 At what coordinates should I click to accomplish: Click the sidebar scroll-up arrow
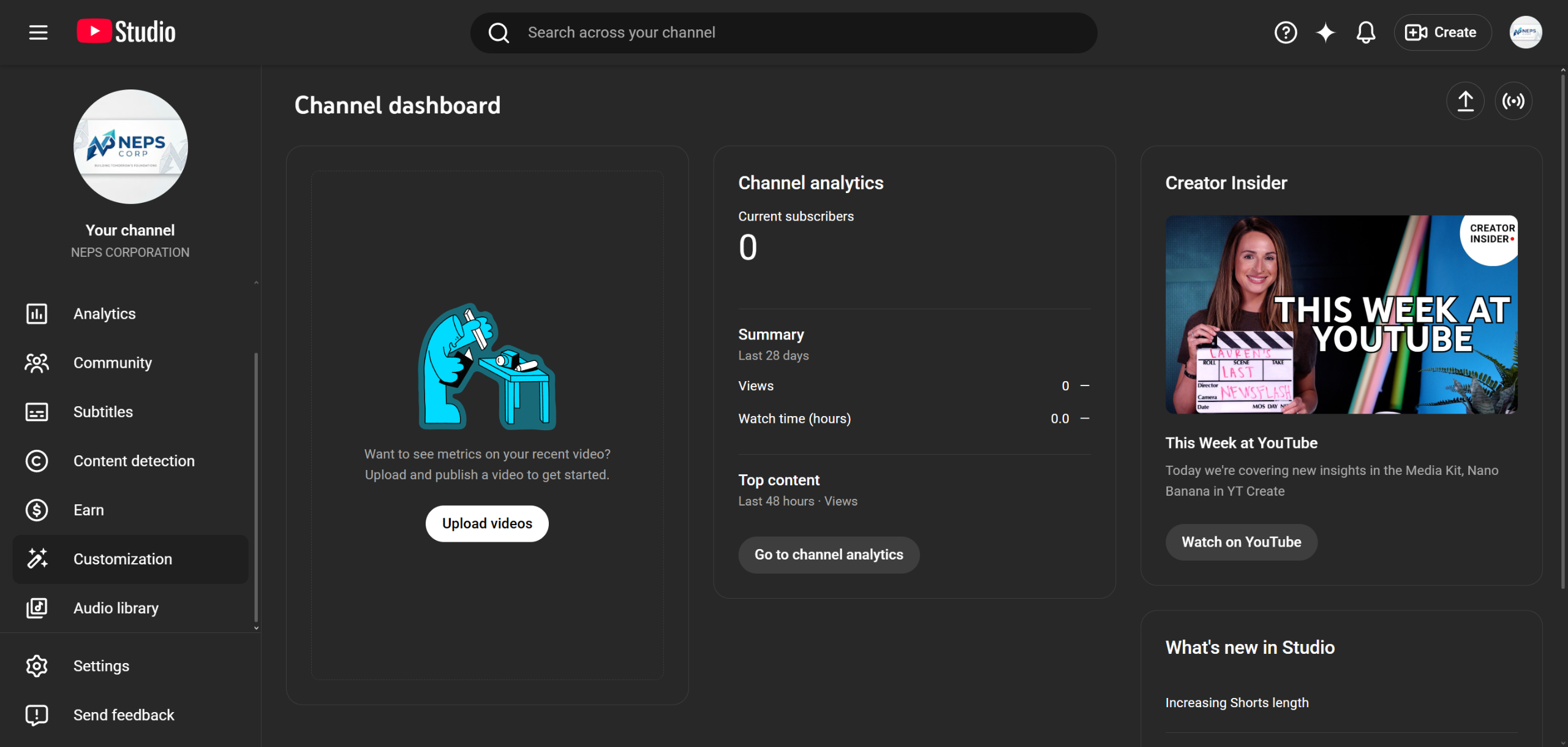256,282
